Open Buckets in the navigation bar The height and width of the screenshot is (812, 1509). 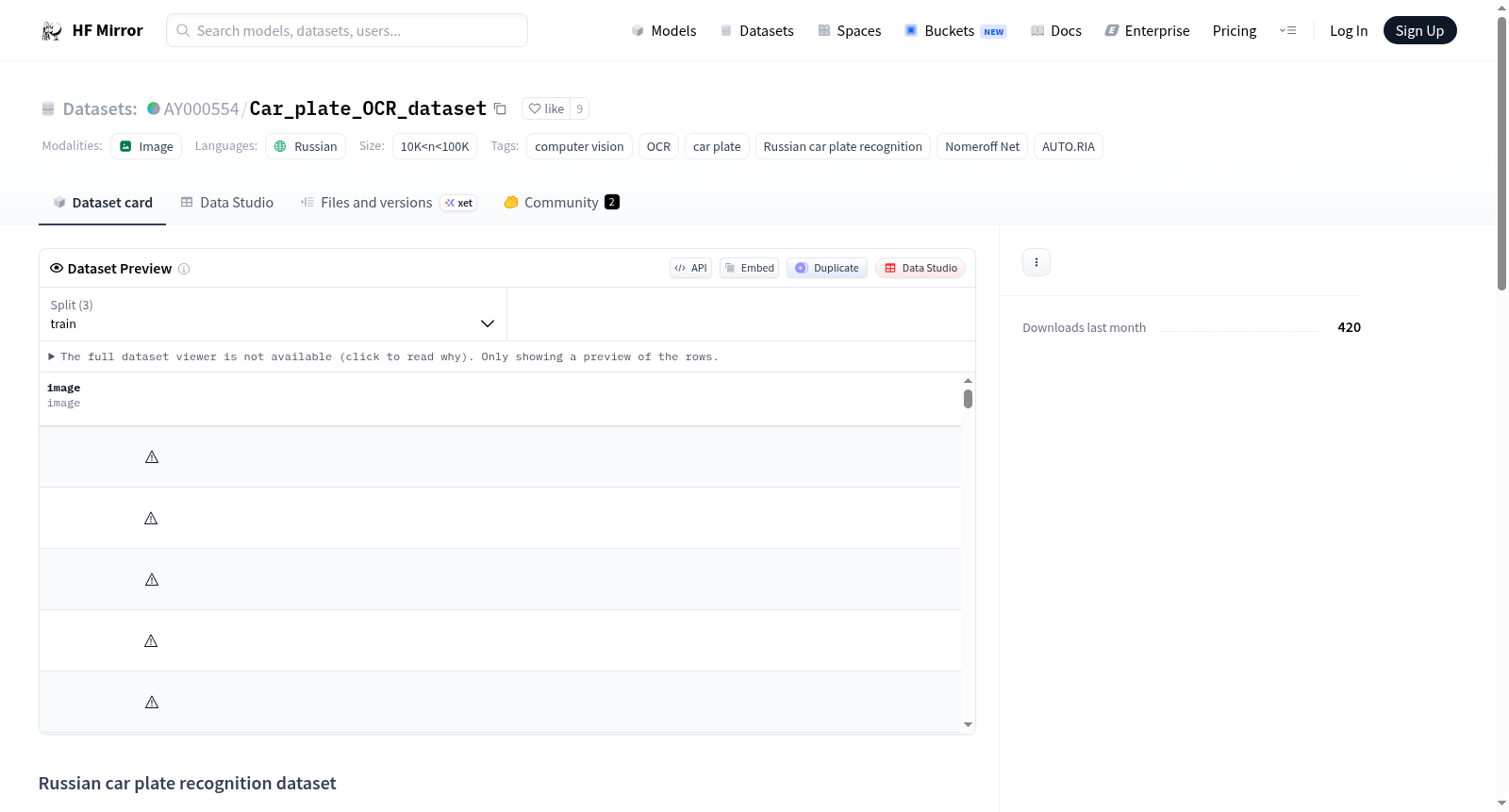[x=955, y=31]
